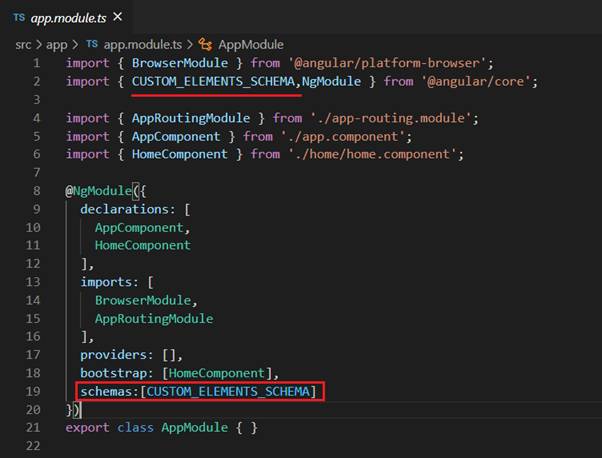
Task: Click the TS icon in the breadcrumb
Action: [x=92, y=44]
